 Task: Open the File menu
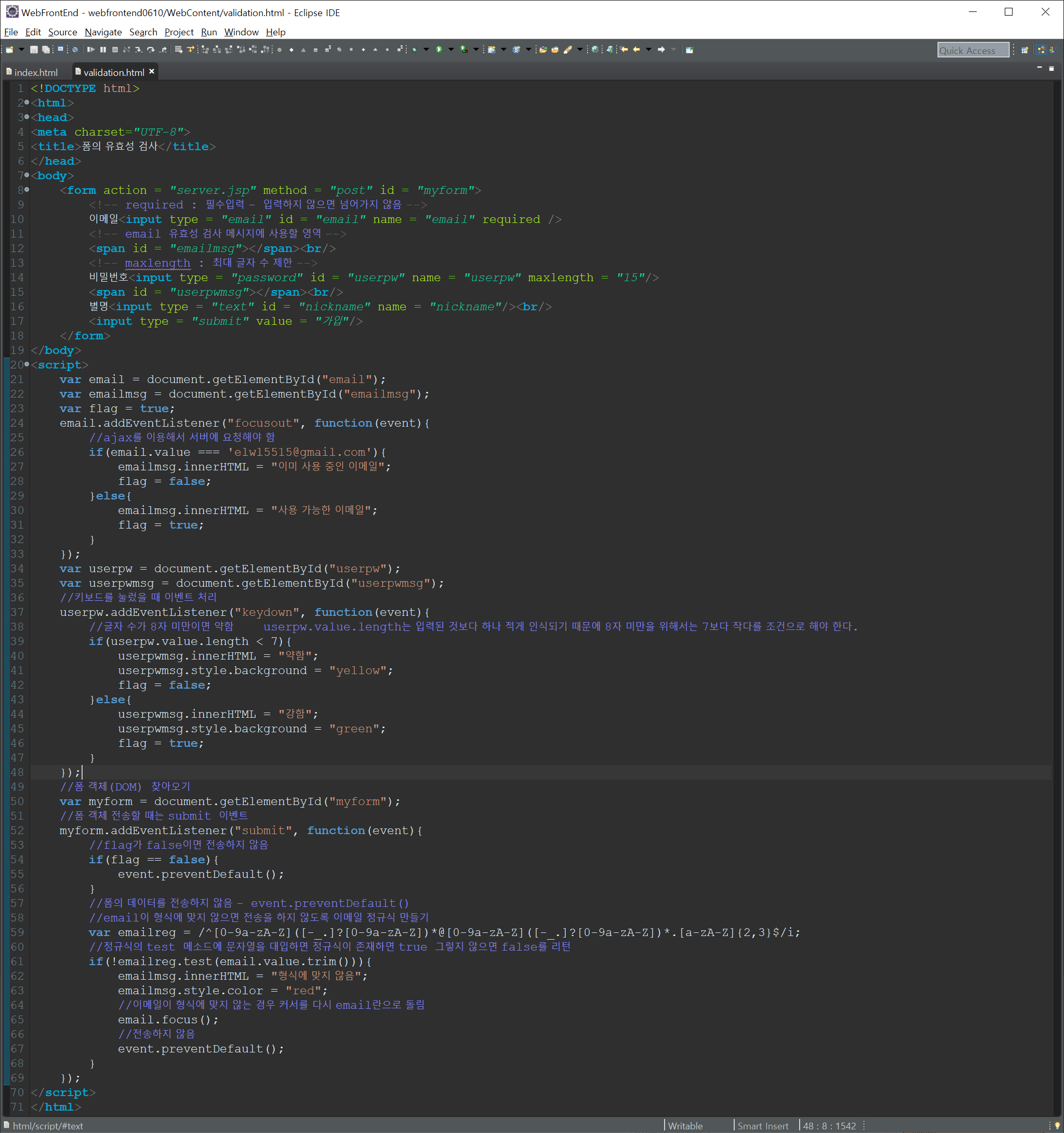tap(11, 32)
